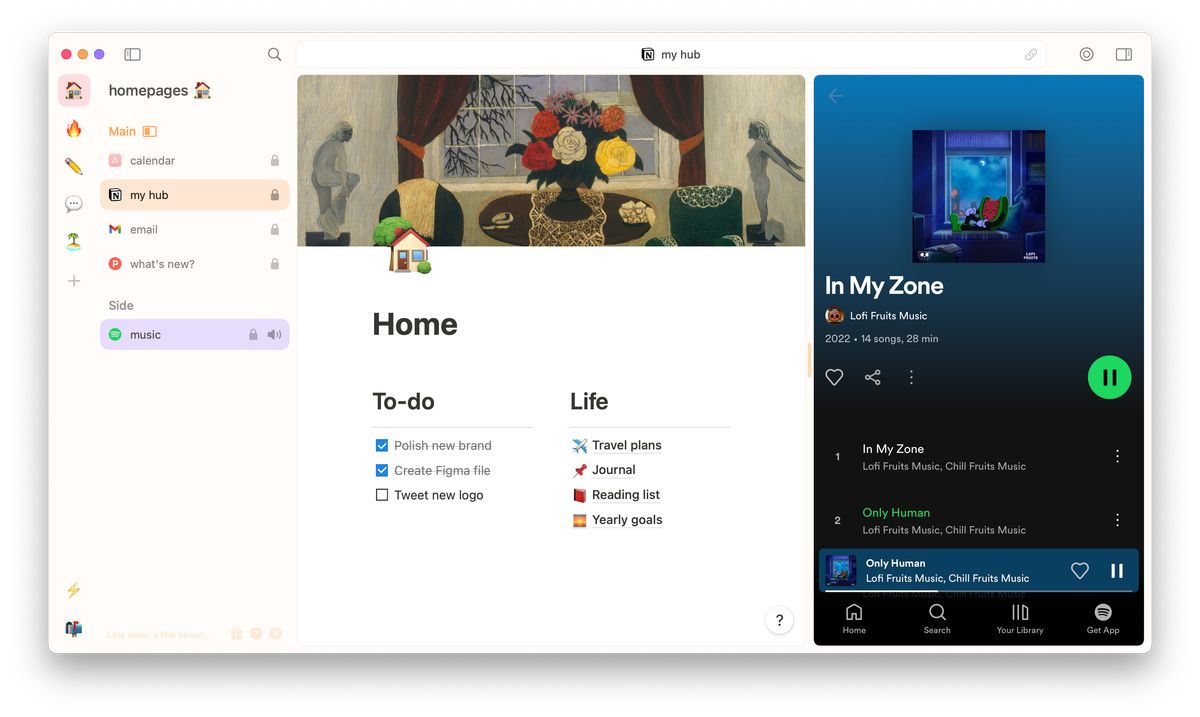Image resolution: width=1200 pixels, height=717 pixels.
Task: Open more options for the album
Action: tap(911, 377)
